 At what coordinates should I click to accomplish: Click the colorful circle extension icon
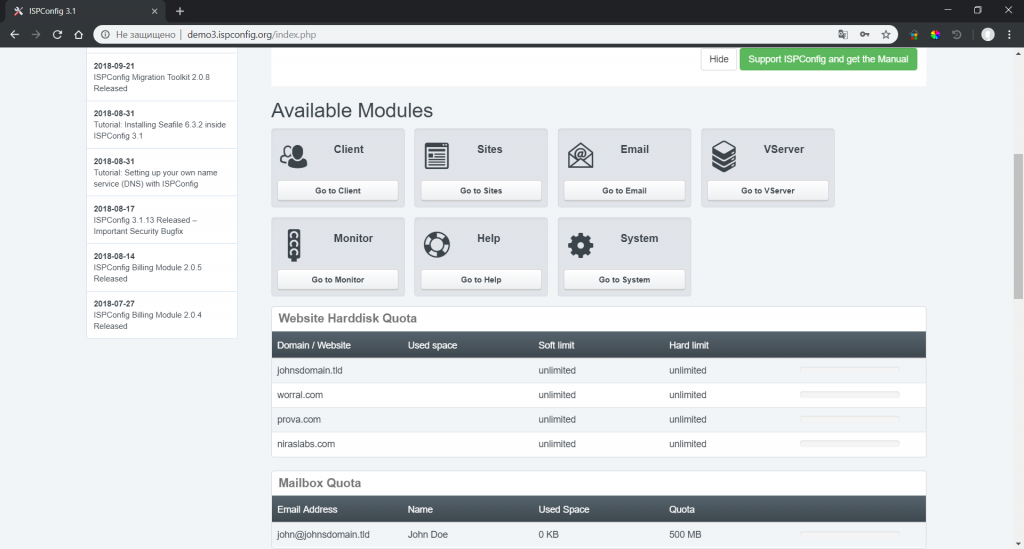point(935,35)
